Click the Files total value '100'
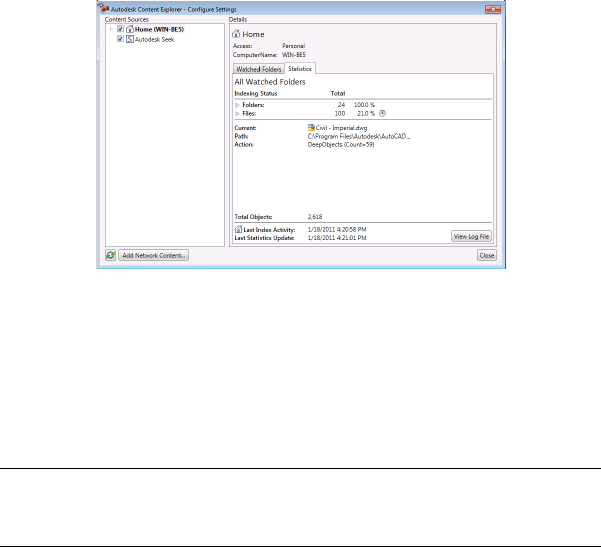This screenshot has height=547, width=601. [340, 113]
